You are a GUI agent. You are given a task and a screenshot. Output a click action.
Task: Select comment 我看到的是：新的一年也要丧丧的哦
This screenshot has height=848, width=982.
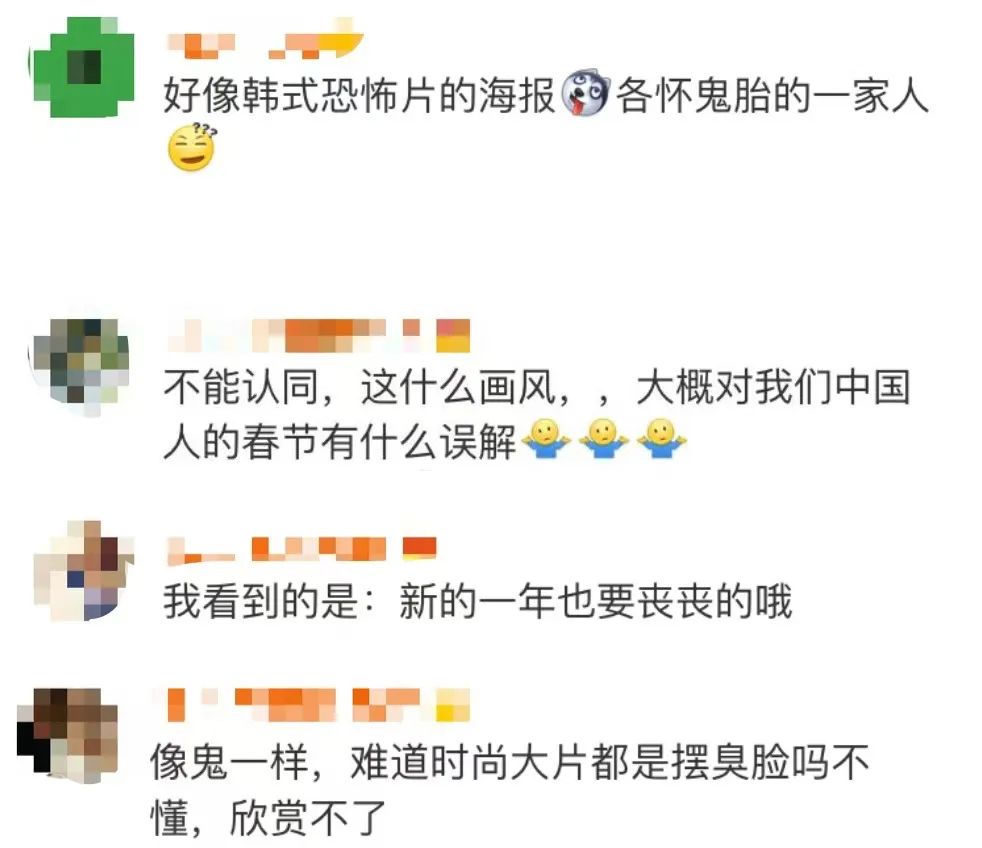[478, 600]
